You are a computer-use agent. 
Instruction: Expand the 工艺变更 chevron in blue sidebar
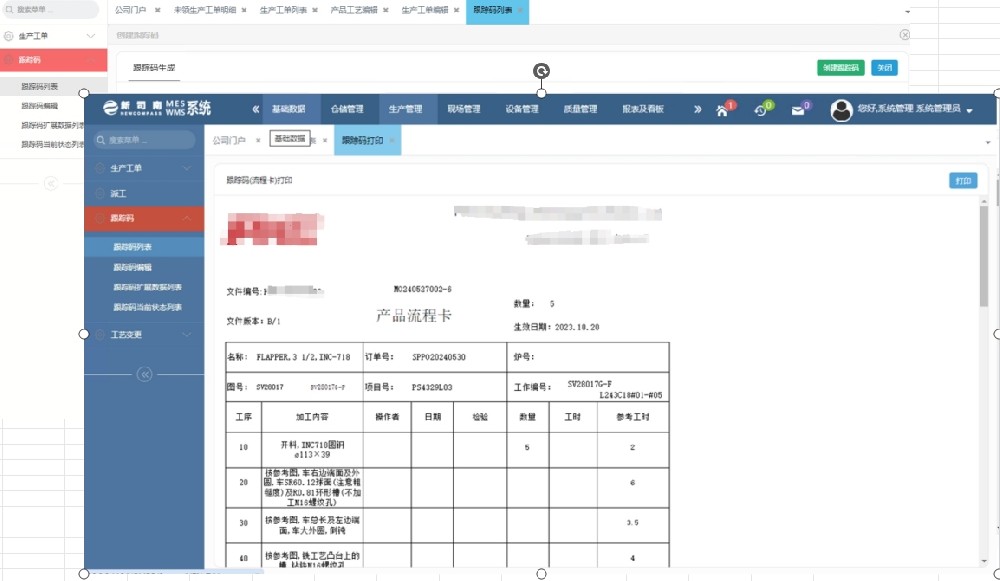[187, 334]
